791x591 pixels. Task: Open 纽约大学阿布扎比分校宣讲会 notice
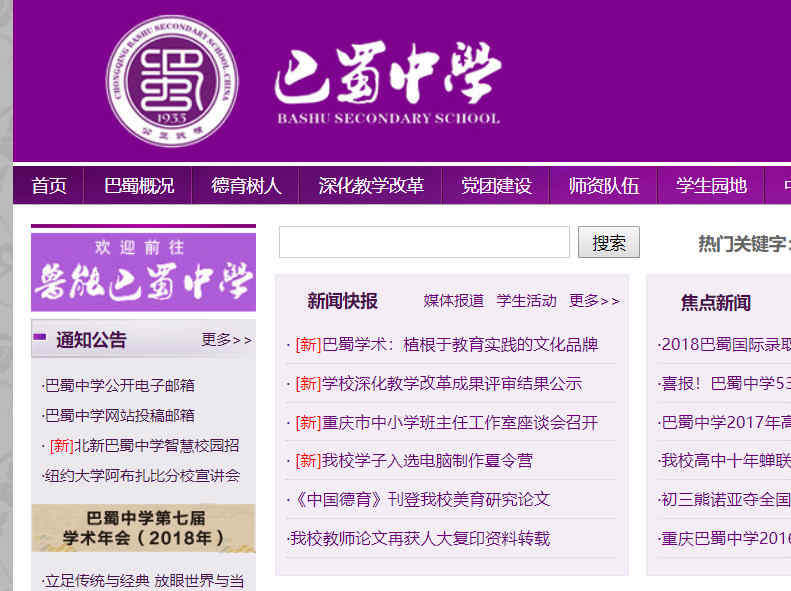point(141,476)
